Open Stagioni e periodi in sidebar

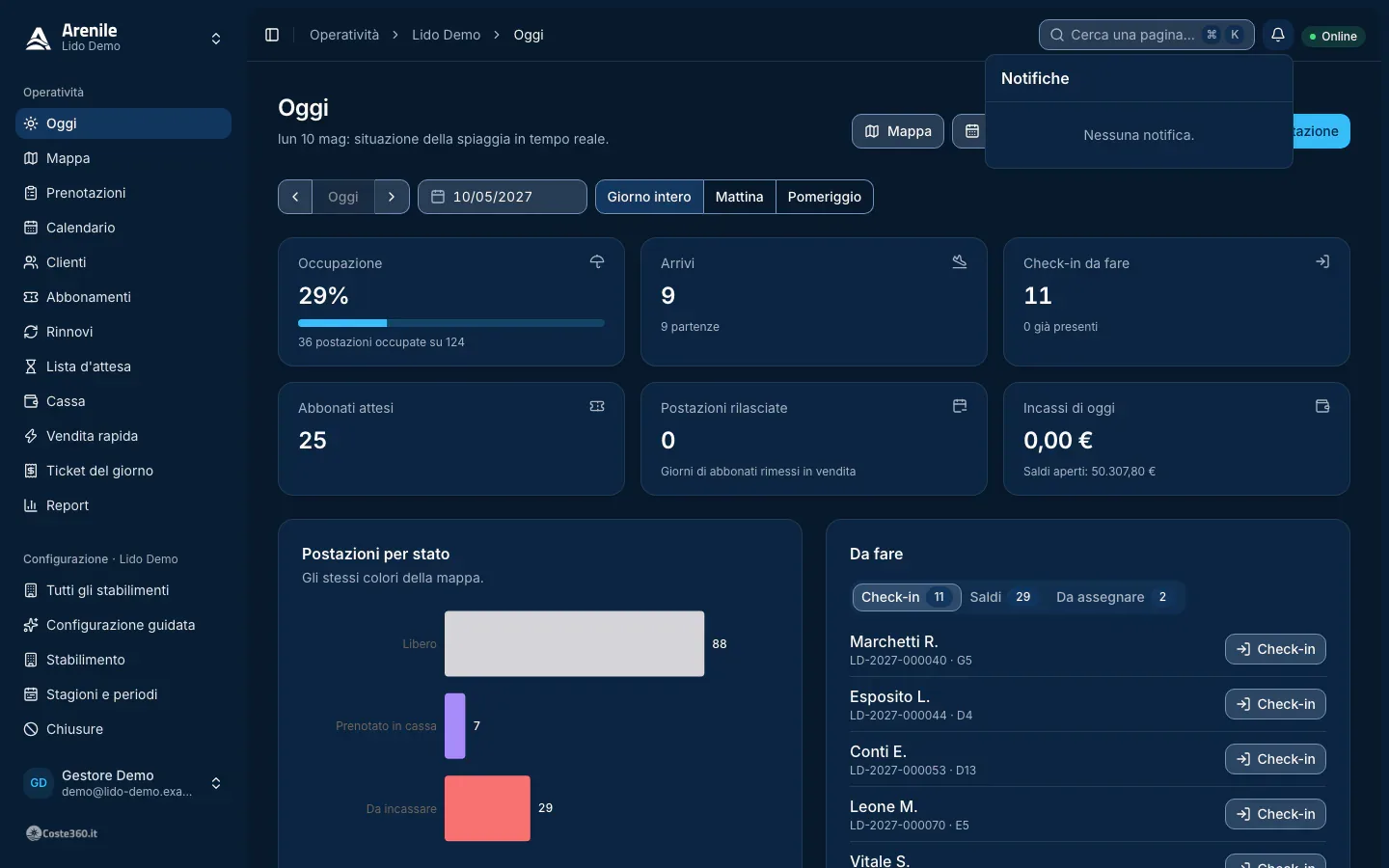[123, 694]
